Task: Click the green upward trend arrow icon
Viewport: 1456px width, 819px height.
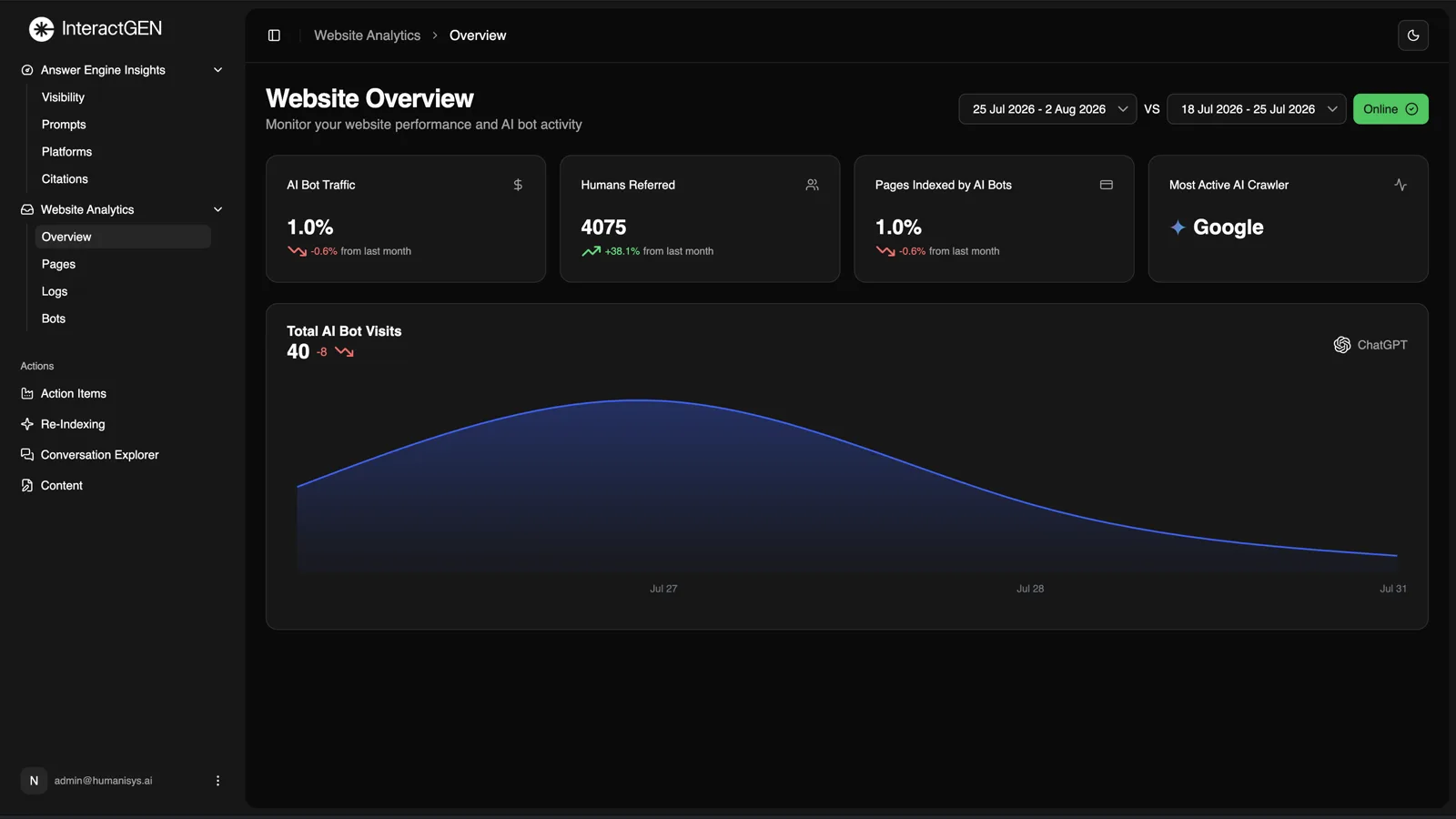Action: pos(591,251)
